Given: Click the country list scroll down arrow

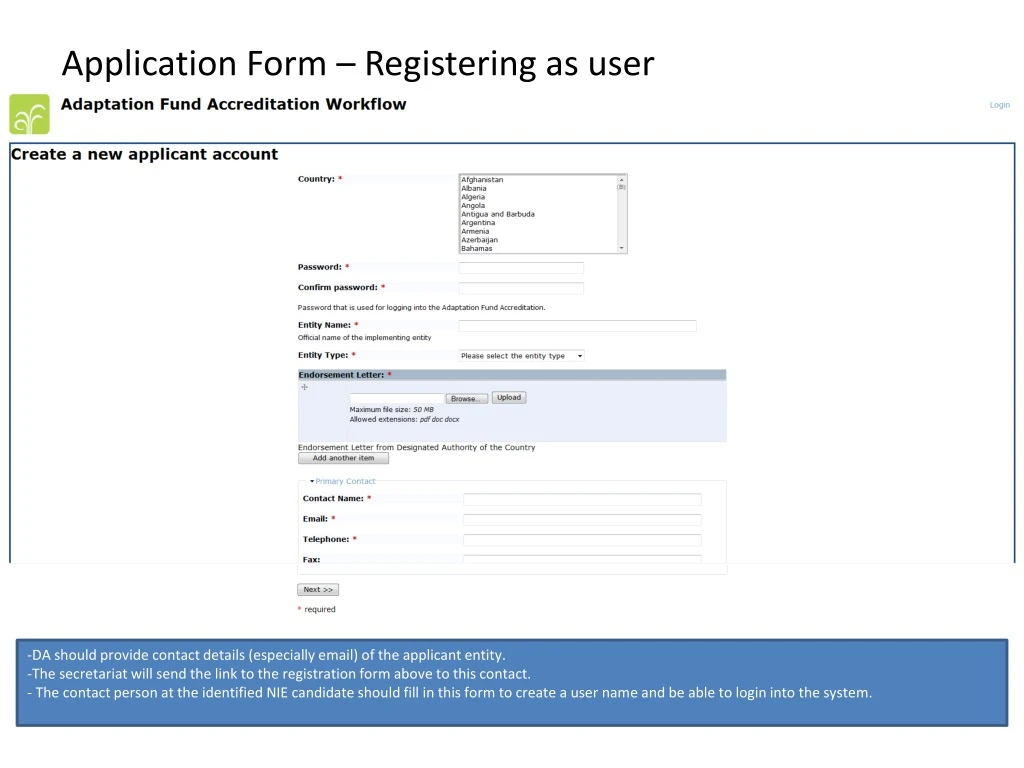Looking at the screenshot, I should [x=622, y=248].
